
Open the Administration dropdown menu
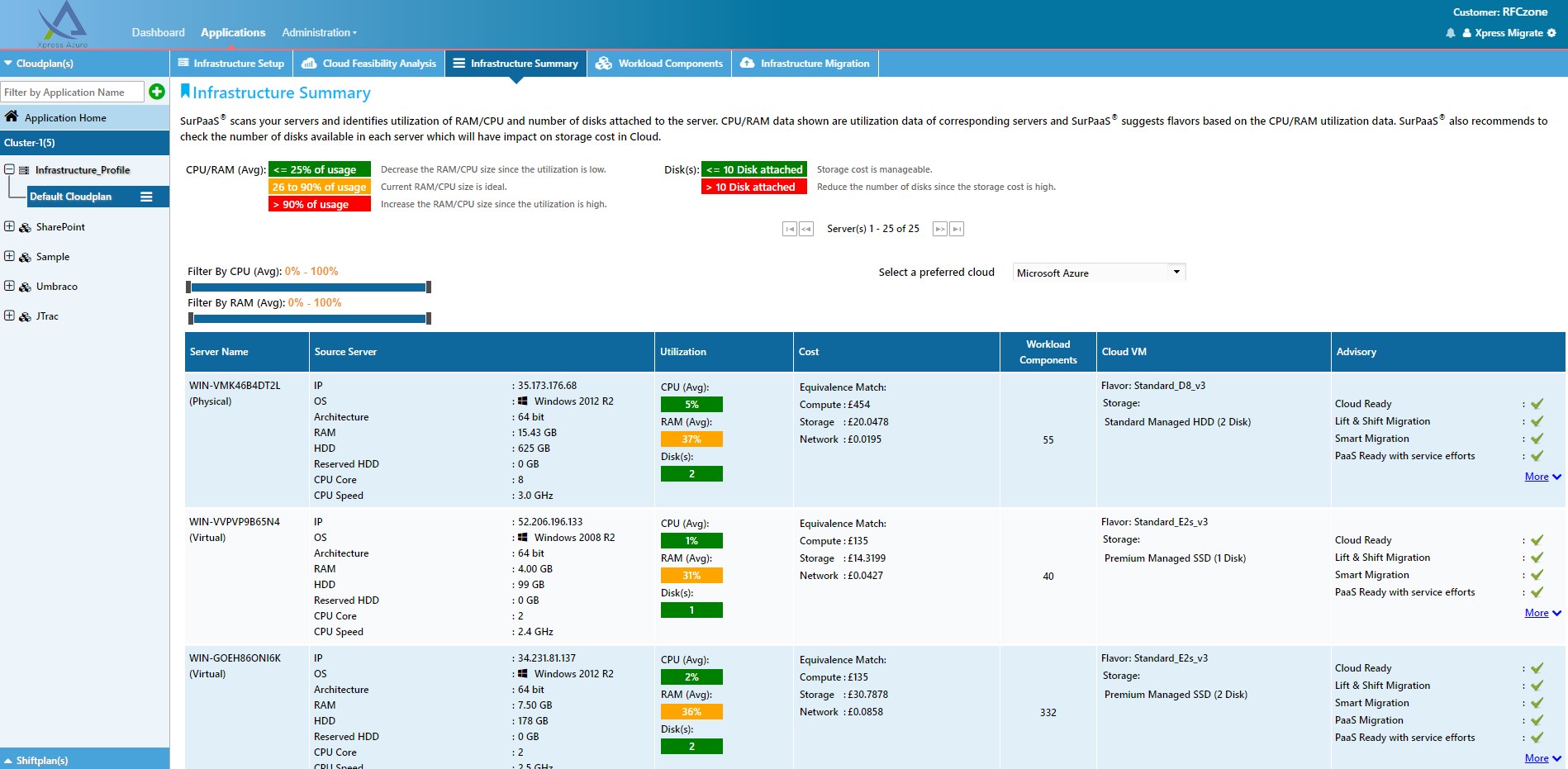320,33
